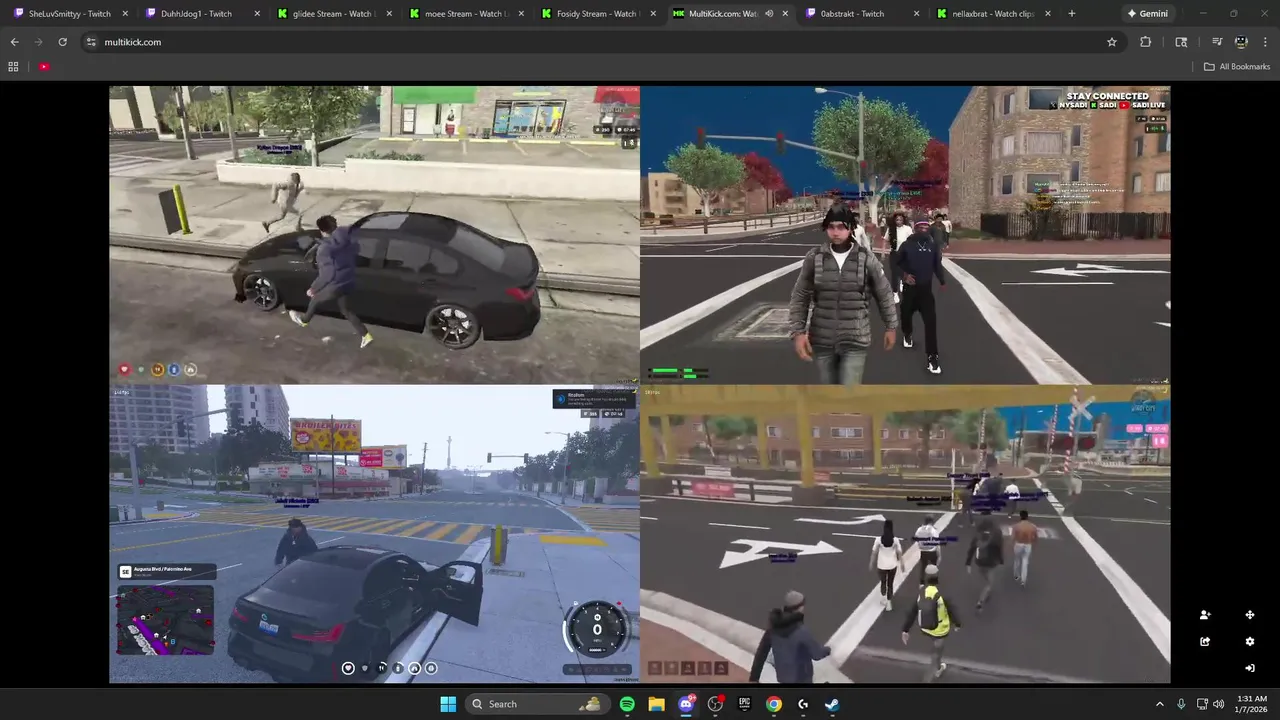Open Epic Games Launcher from the taskbar

click(x=744, y=704)
